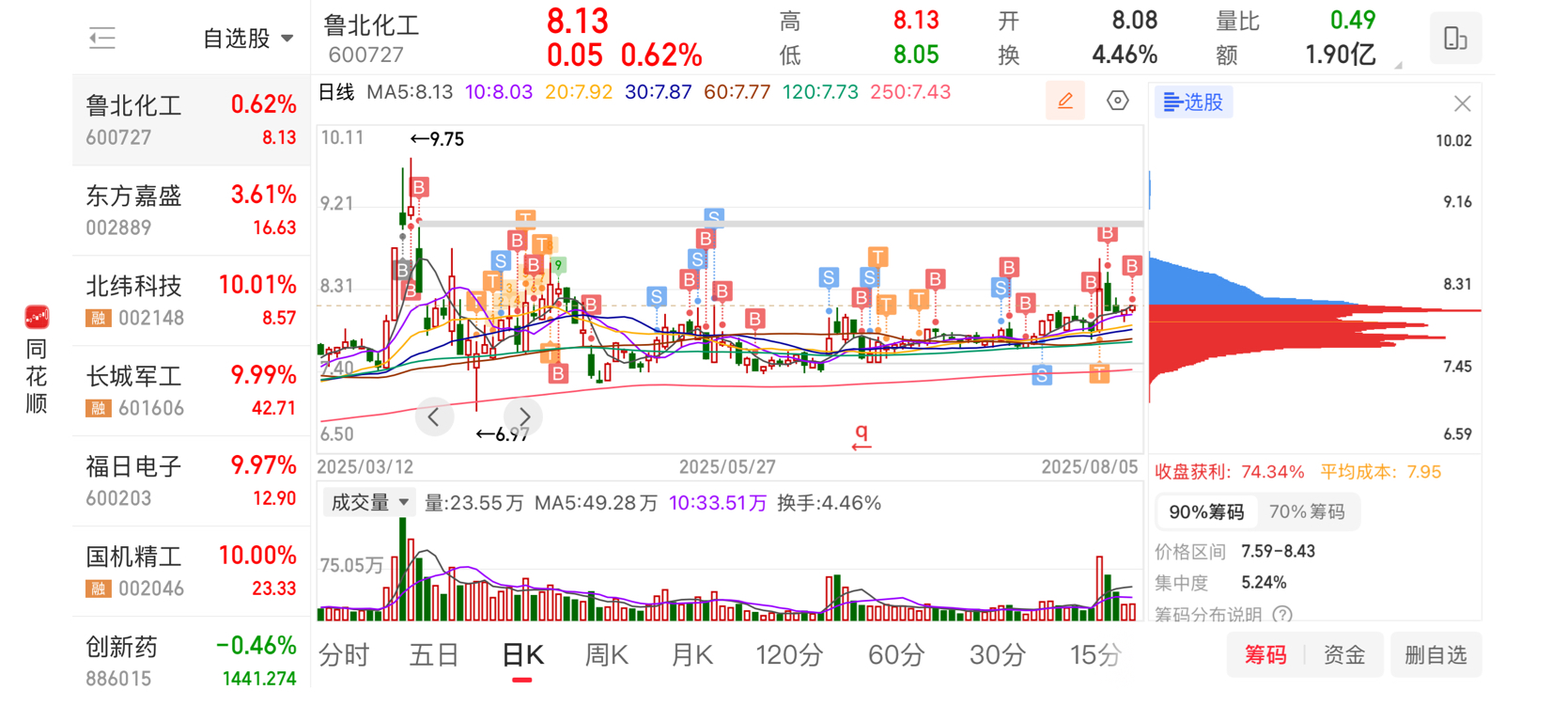This screenshot has width=1568, height=722.
Task: Click the 收盘获利: 74.34% value
Action: 1230,472
